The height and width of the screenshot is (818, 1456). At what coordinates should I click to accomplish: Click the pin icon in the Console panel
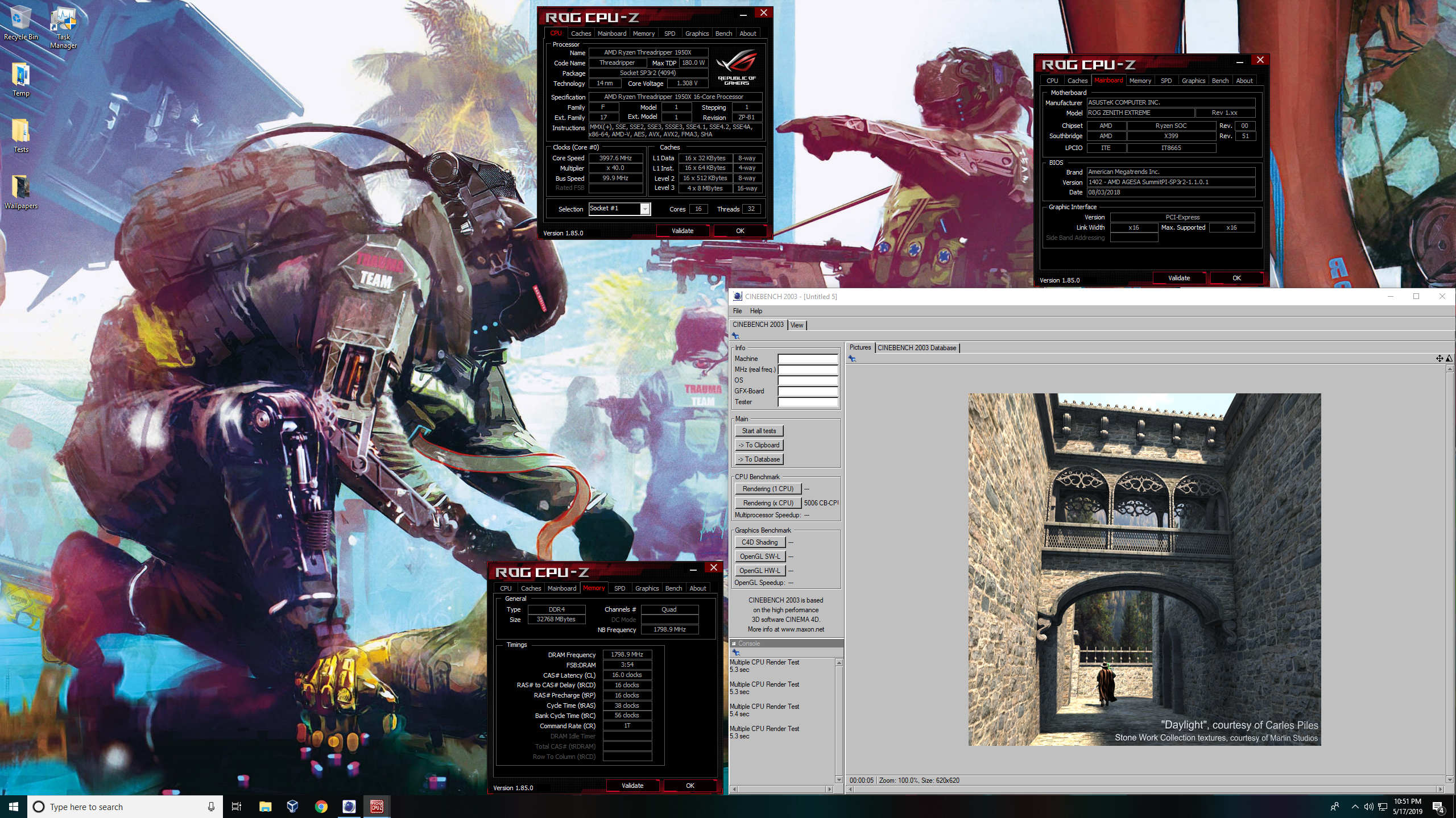(735, 653)
